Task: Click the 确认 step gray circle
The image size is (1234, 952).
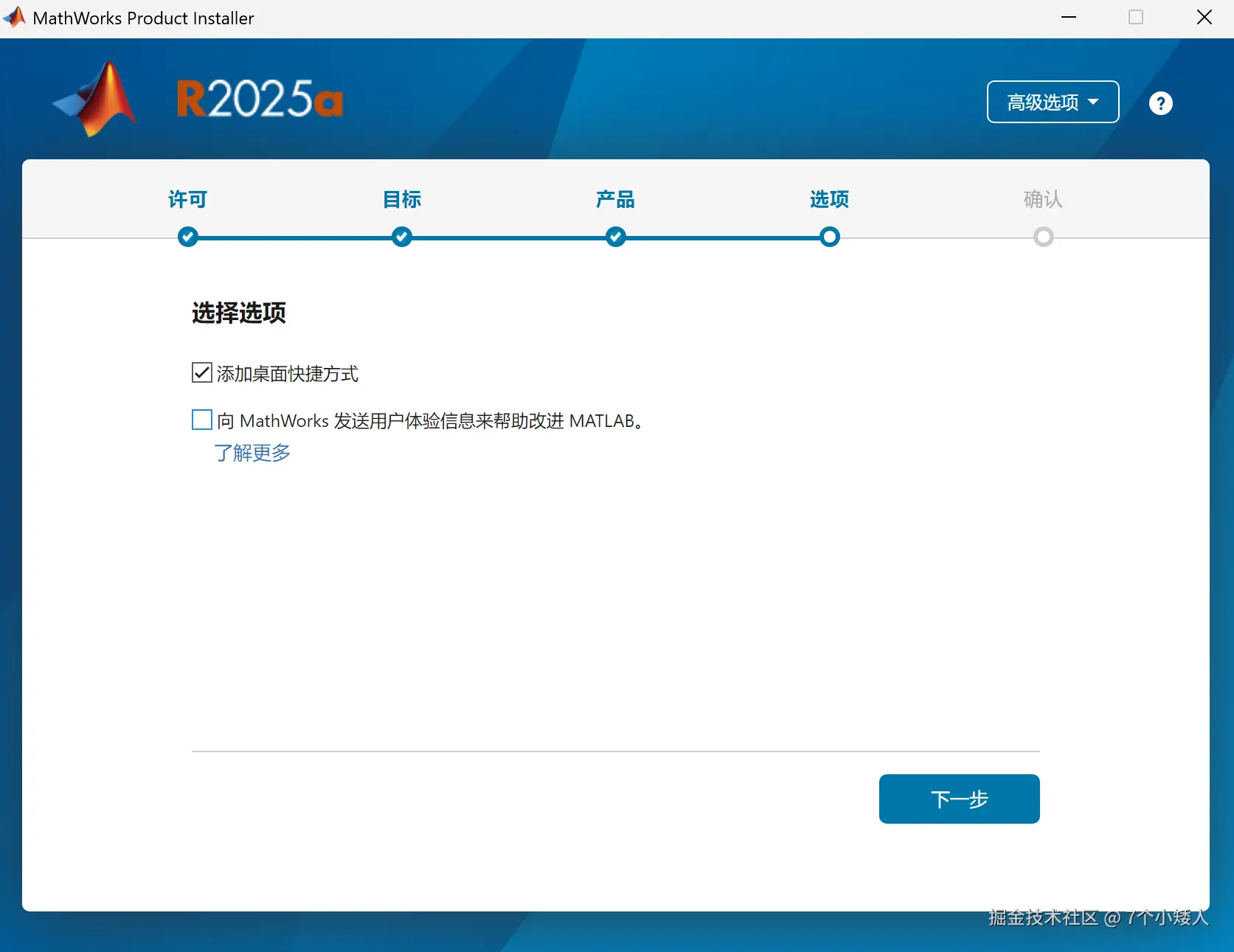Action: tap(1044, 237)
